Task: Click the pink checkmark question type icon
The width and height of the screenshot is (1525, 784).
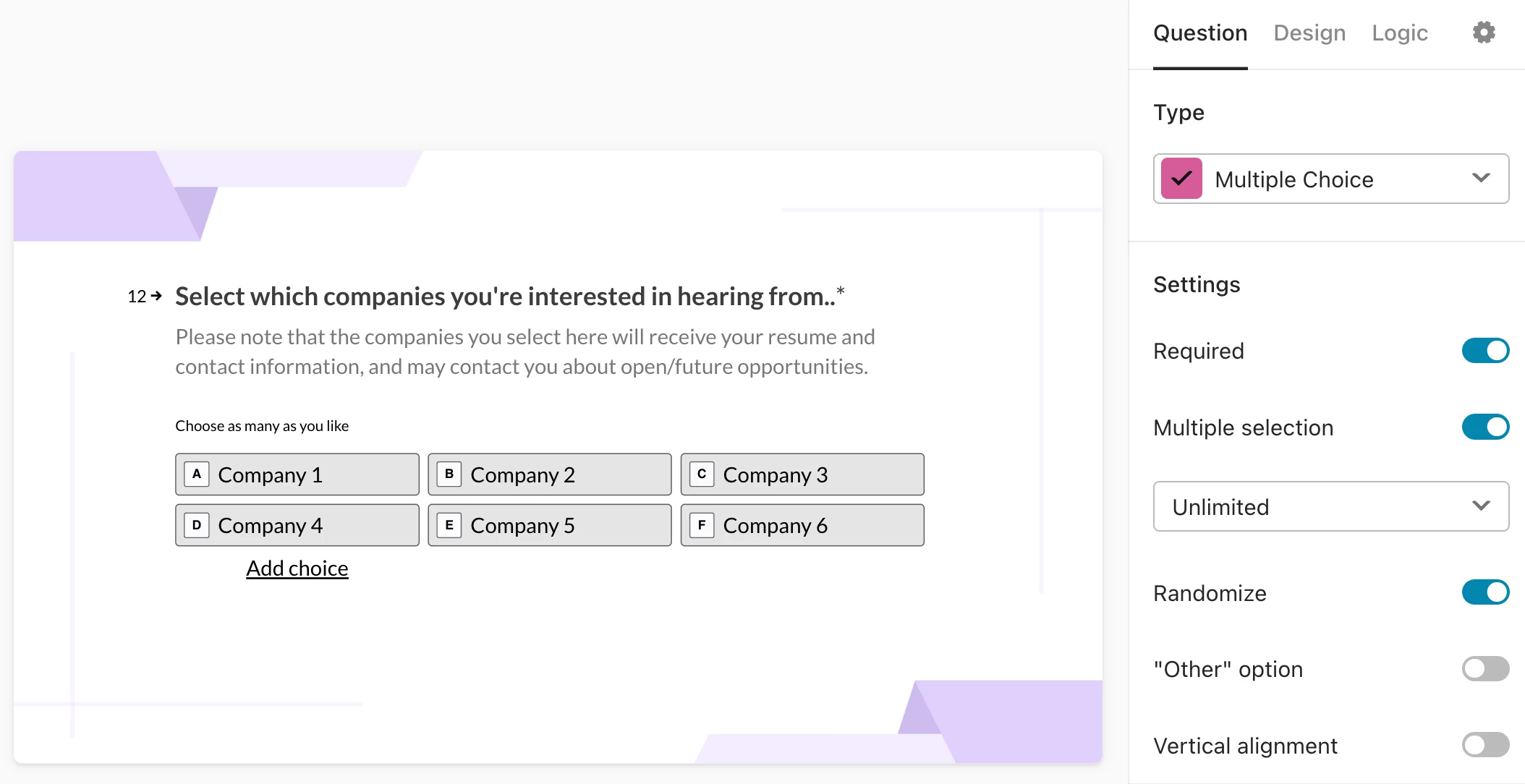Action: (x=1181, y=179)
